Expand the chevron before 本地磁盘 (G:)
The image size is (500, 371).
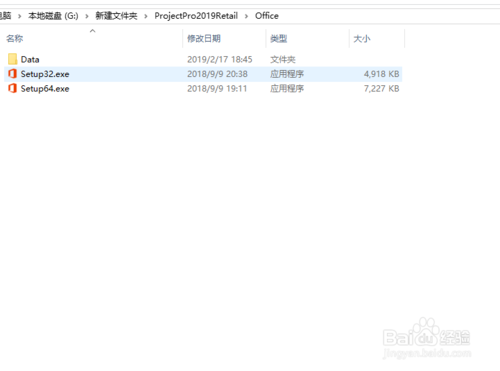(x=20, y=16)
